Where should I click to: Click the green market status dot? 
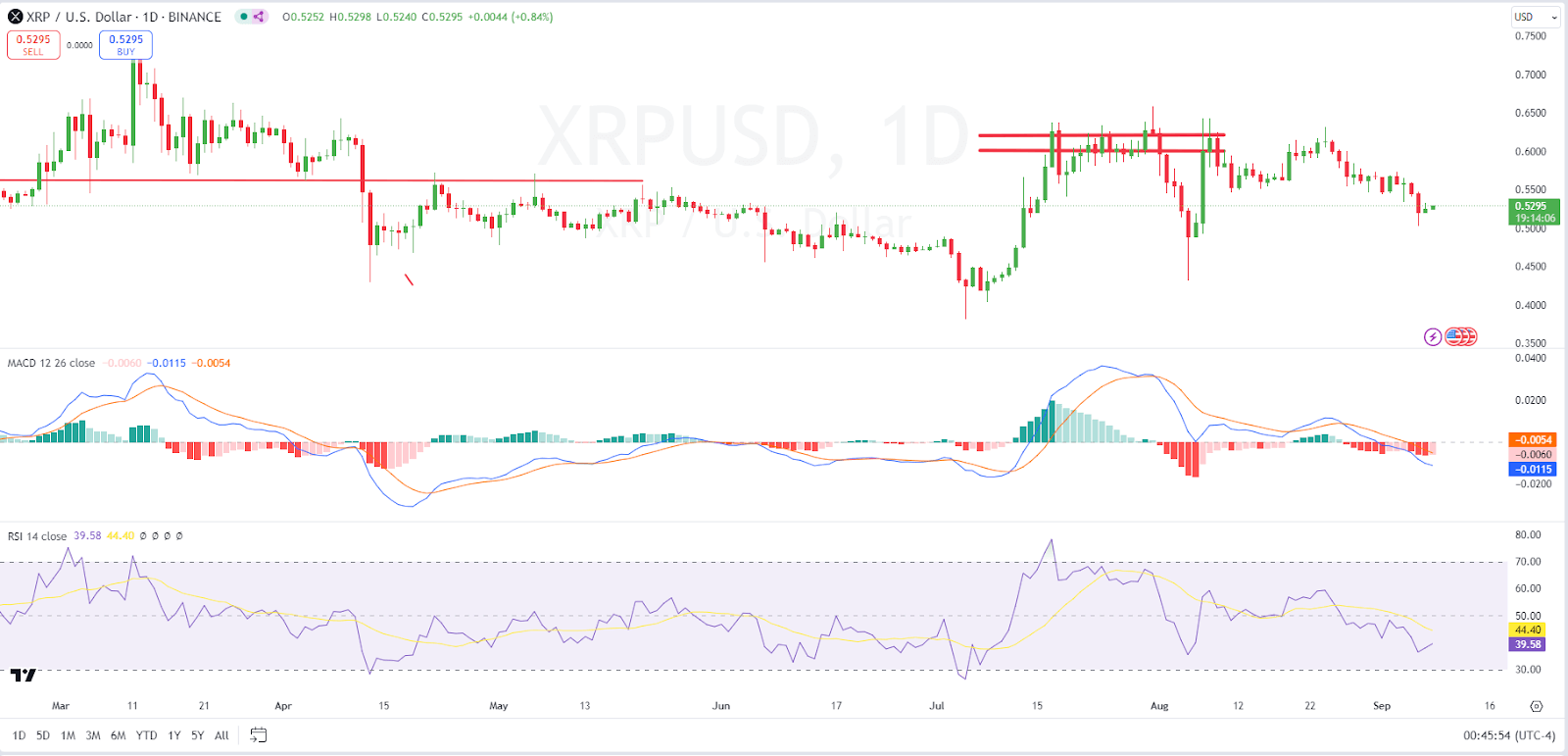(244, 17)
